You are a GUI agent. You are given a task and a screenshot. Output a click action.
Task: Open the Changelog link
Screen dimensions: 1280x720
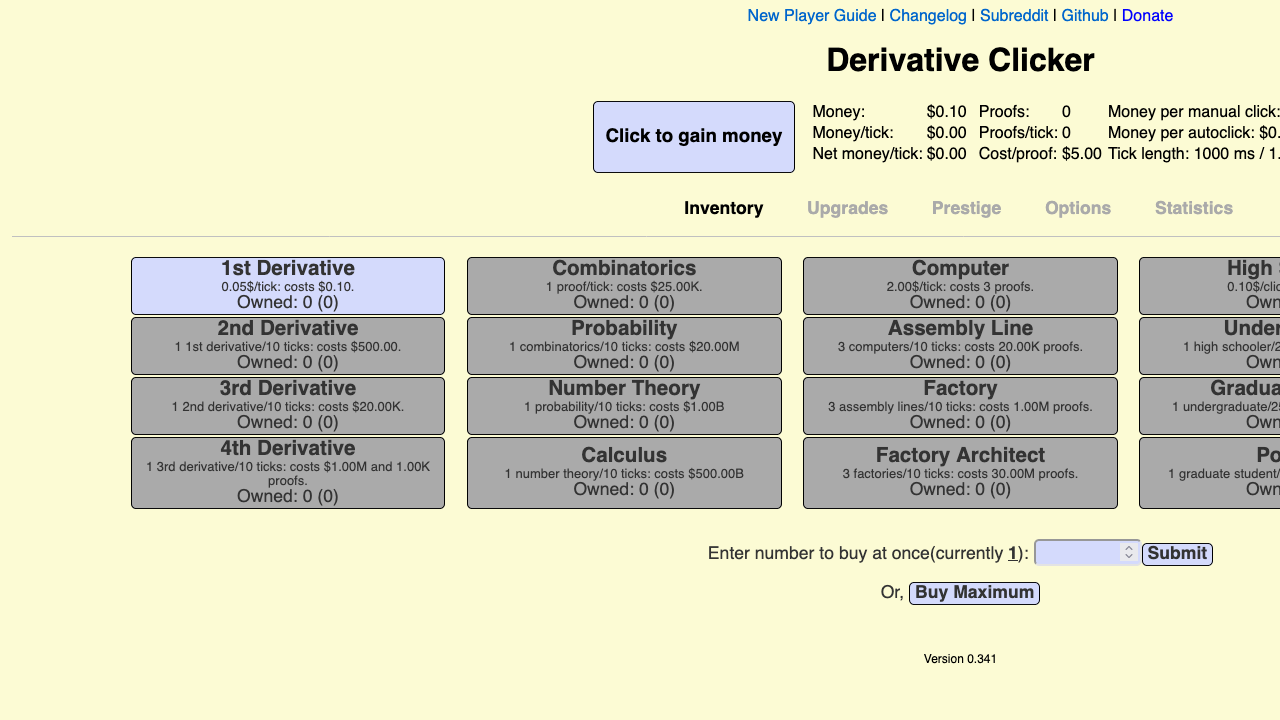(928, 16)
